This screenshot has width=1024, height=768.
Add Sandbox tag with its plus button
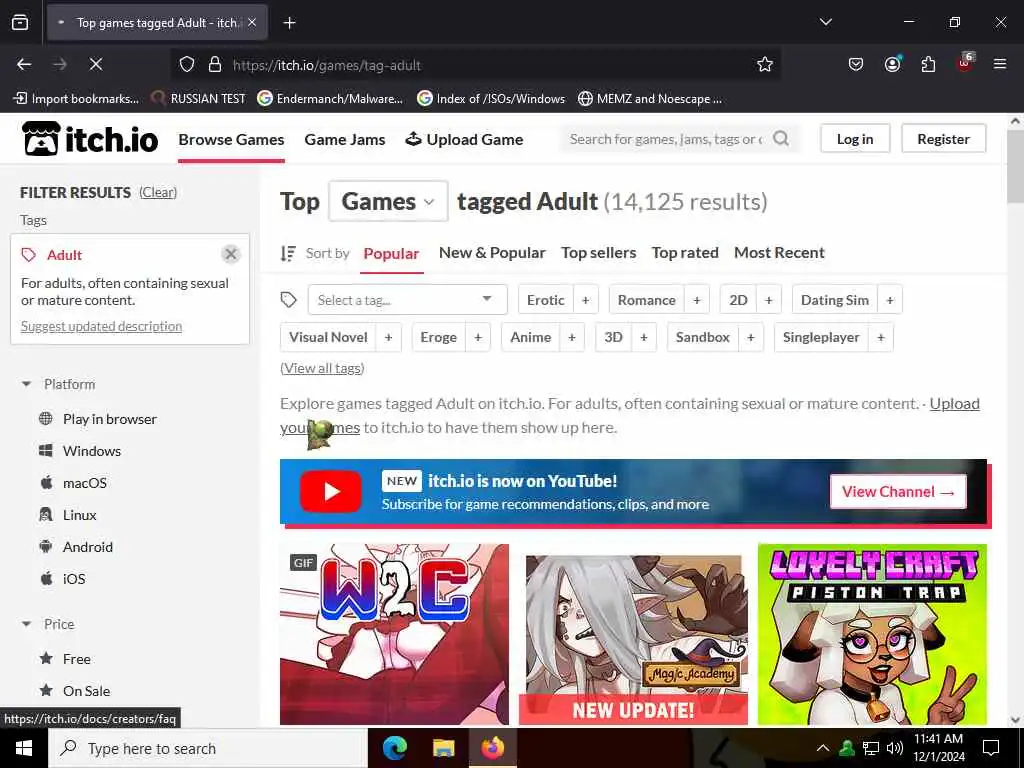pos(751,337)
